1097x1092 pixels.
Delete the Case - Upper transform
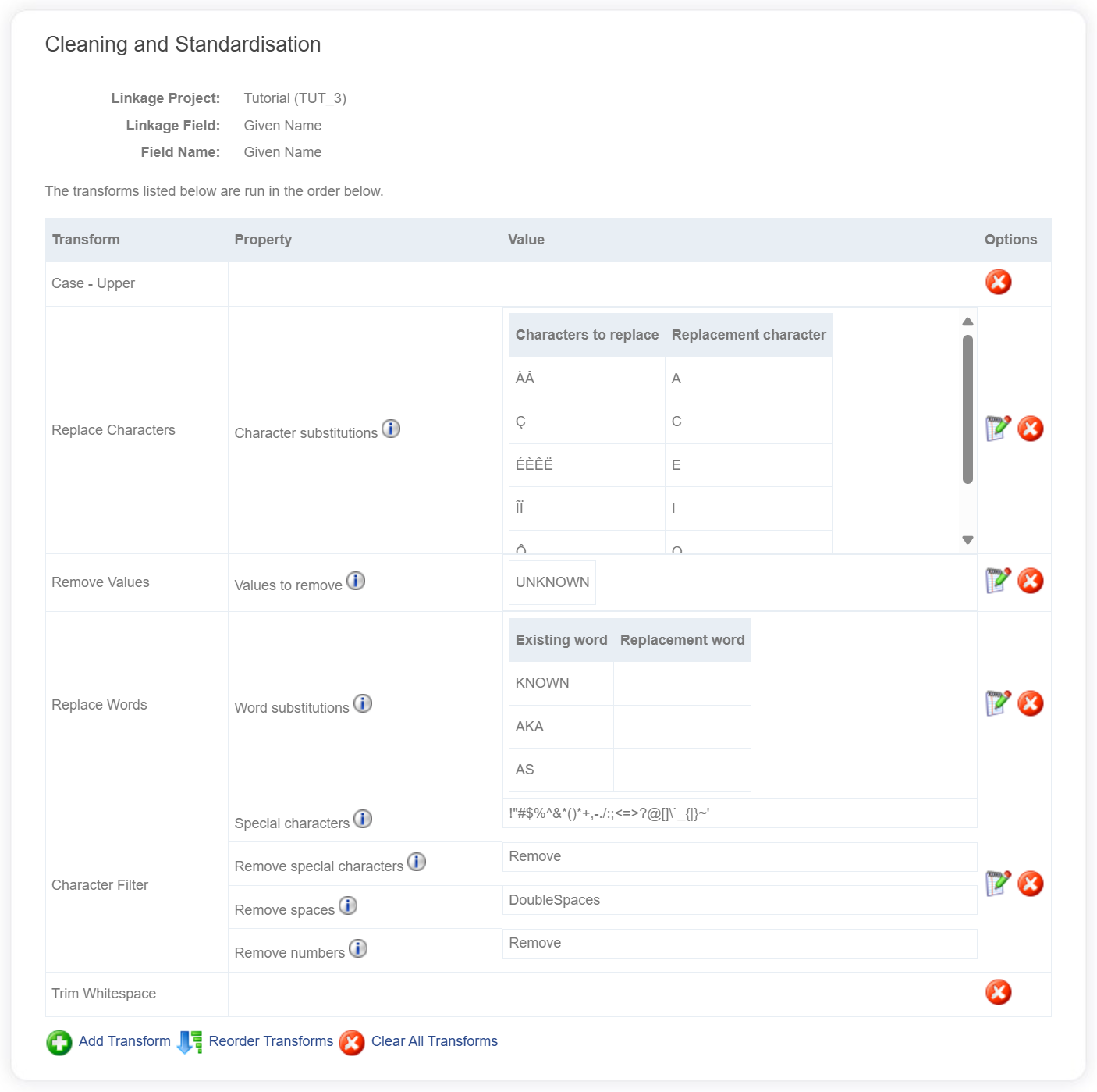coord(998,282)
